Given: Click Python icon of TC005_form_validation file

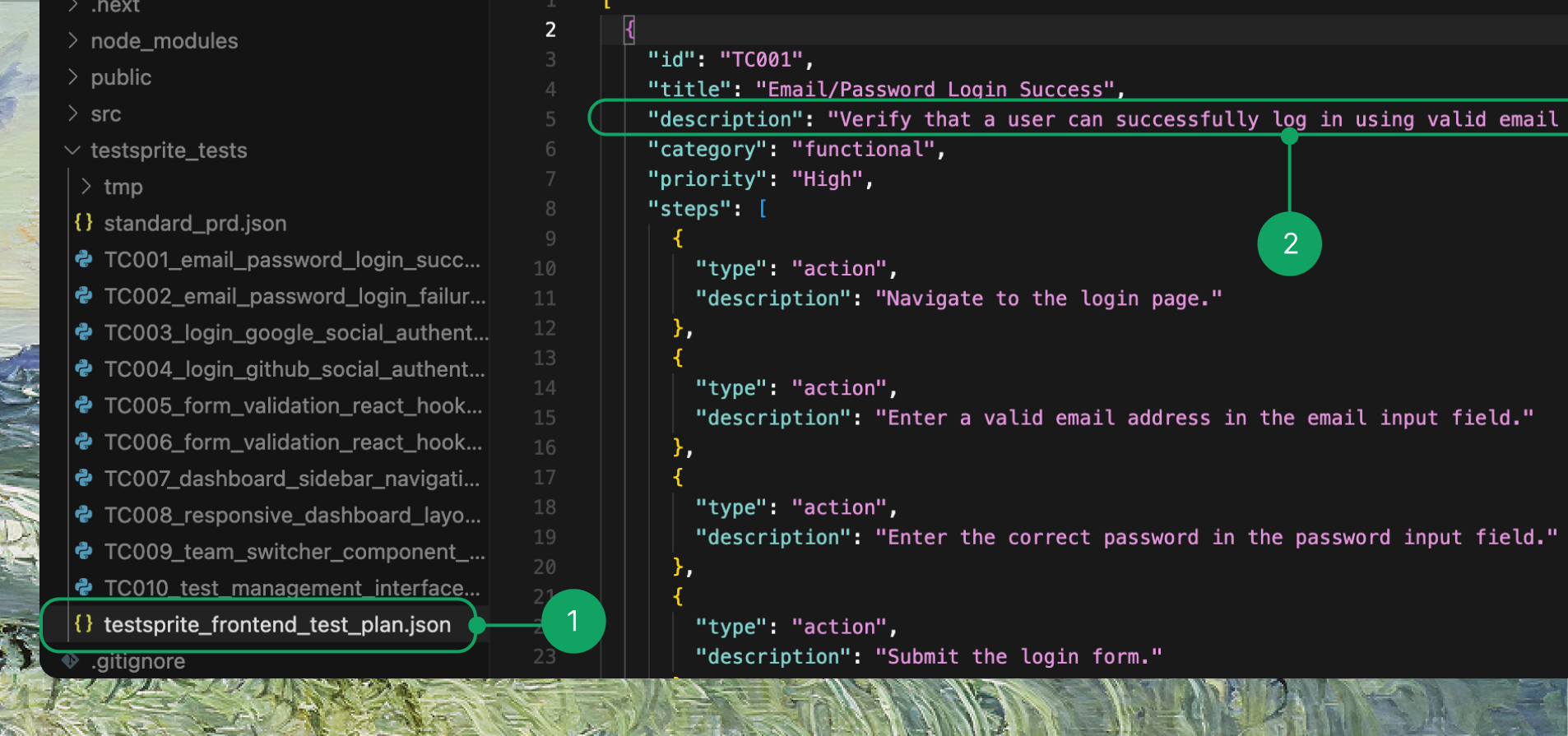Looking at the screenshot, I should pos(84,405).
